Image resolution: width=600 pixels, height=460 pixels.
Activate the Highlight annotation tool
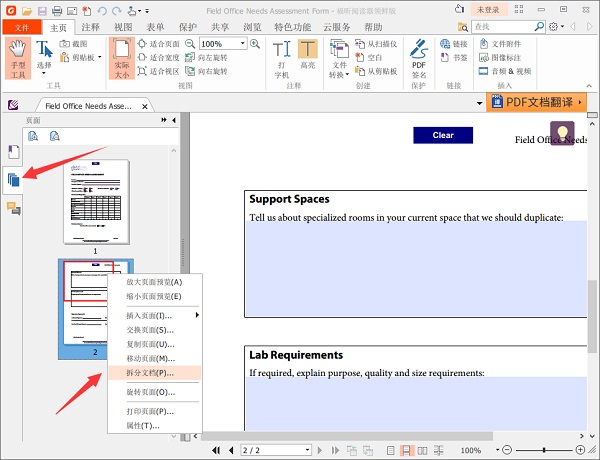pos(308,58)
